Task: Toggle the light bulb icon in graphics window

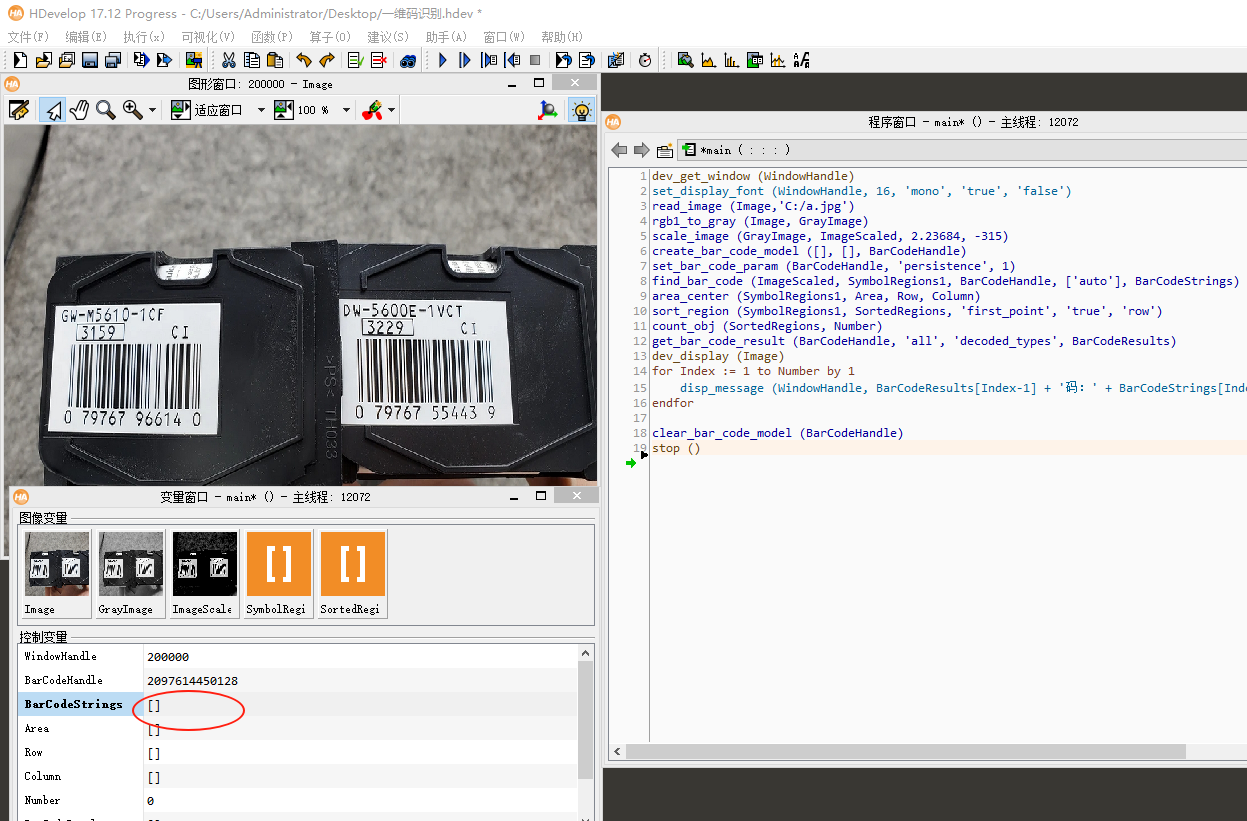Action: tap(581, 110)
